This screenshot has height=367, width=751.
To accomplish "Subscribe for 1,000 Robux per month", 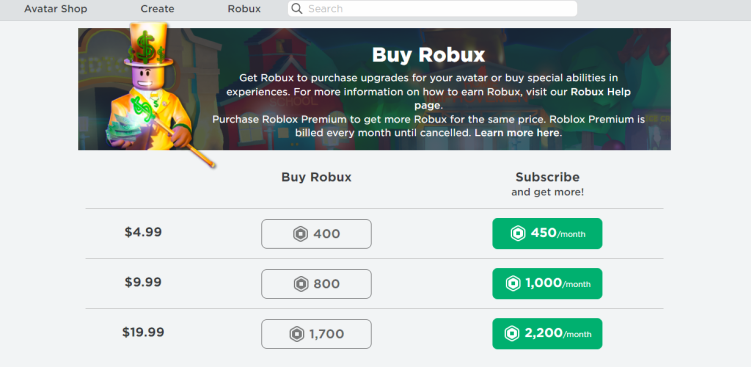I will (x=547, y=284).
